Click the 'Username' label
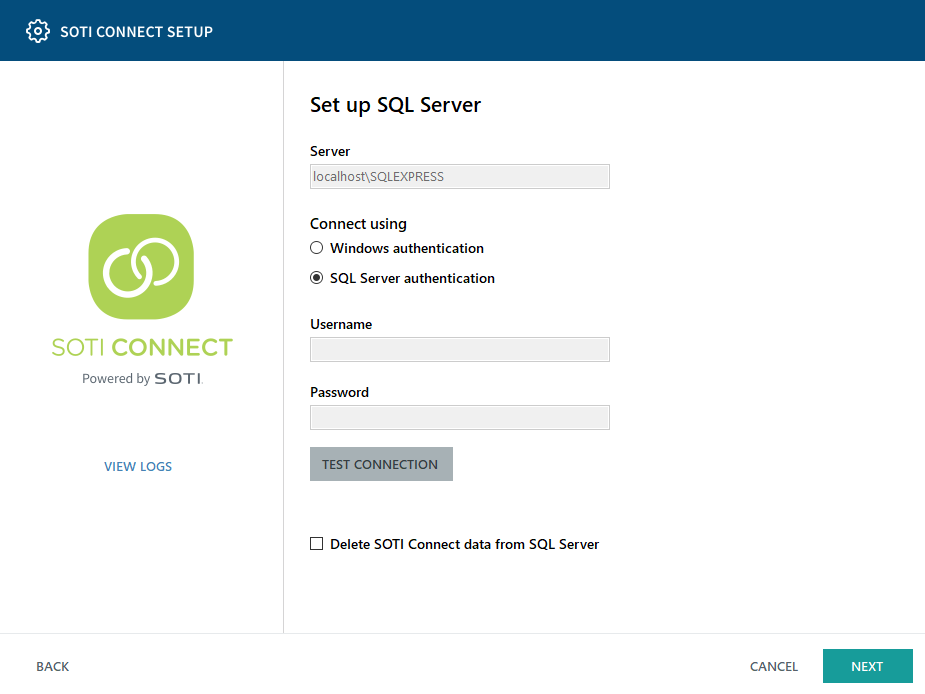The width and height of the screenshot is (925, 694). pyautogui.click(x=341, y=324)
